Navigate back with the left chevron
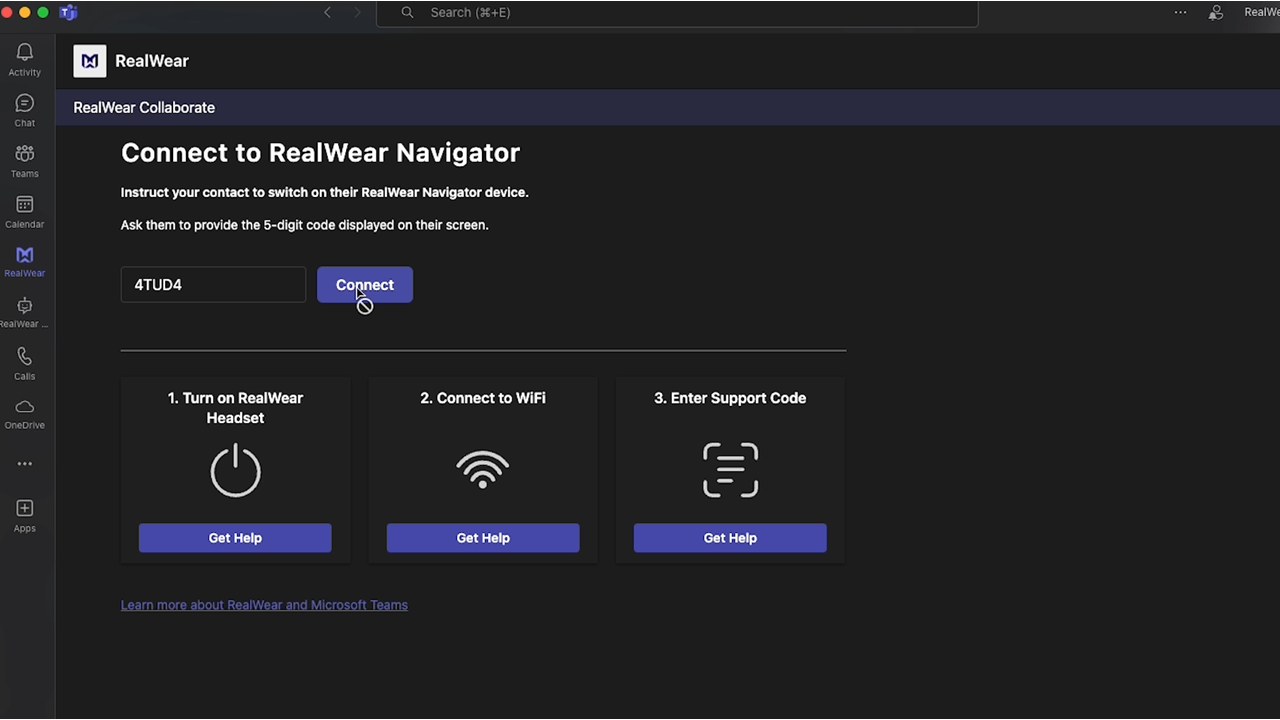The height and width of the screenshot is (720, 1280). [x=327, y=13]
